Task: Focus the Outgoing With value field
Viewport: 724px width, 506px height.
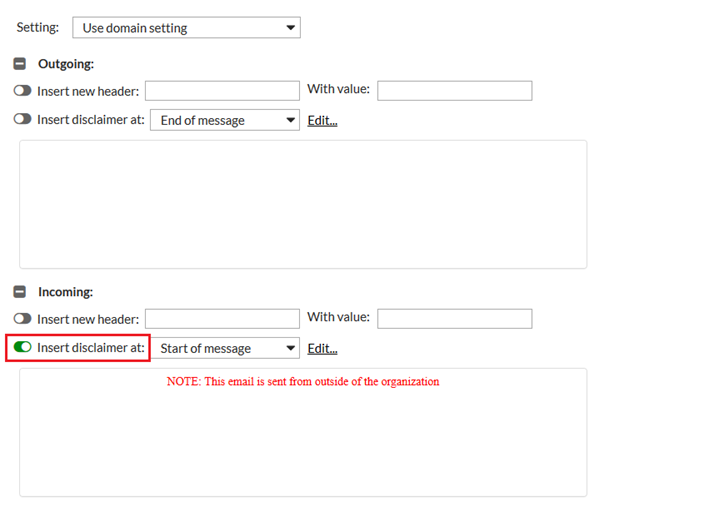Action: (454, 91)
